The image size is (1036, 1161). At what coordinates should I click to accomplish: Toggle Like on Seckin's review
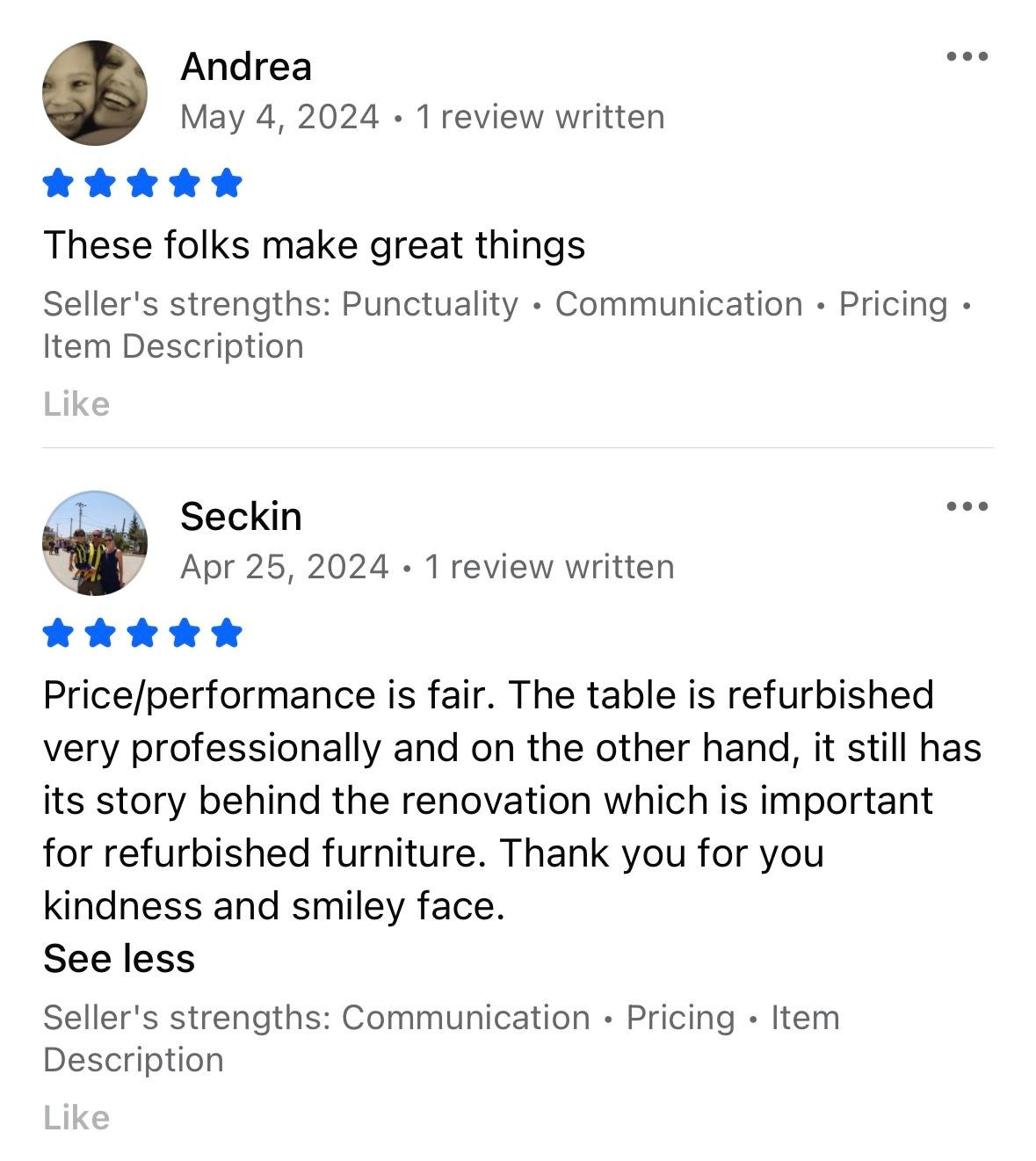(76, 1118)
